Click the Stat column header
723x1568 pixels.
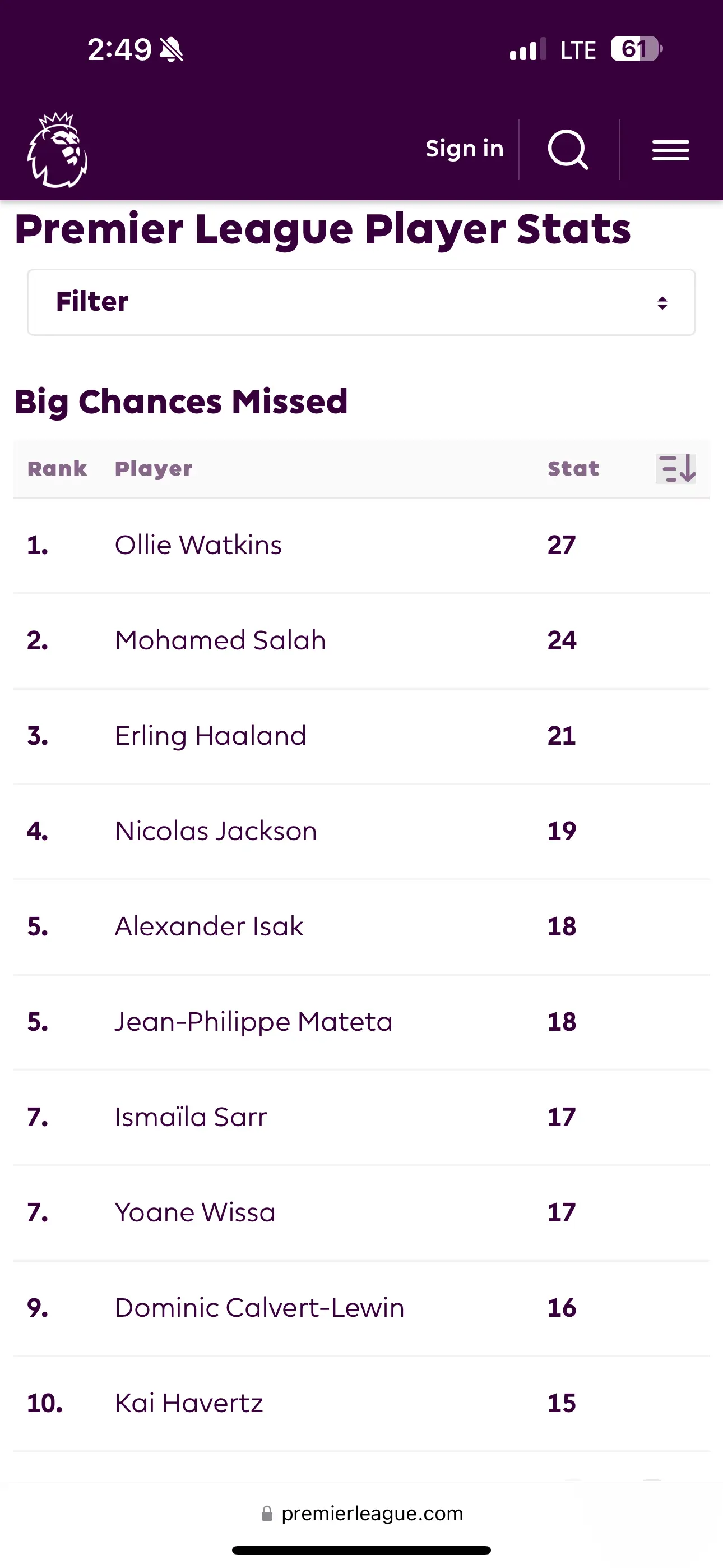click(573, 469)
